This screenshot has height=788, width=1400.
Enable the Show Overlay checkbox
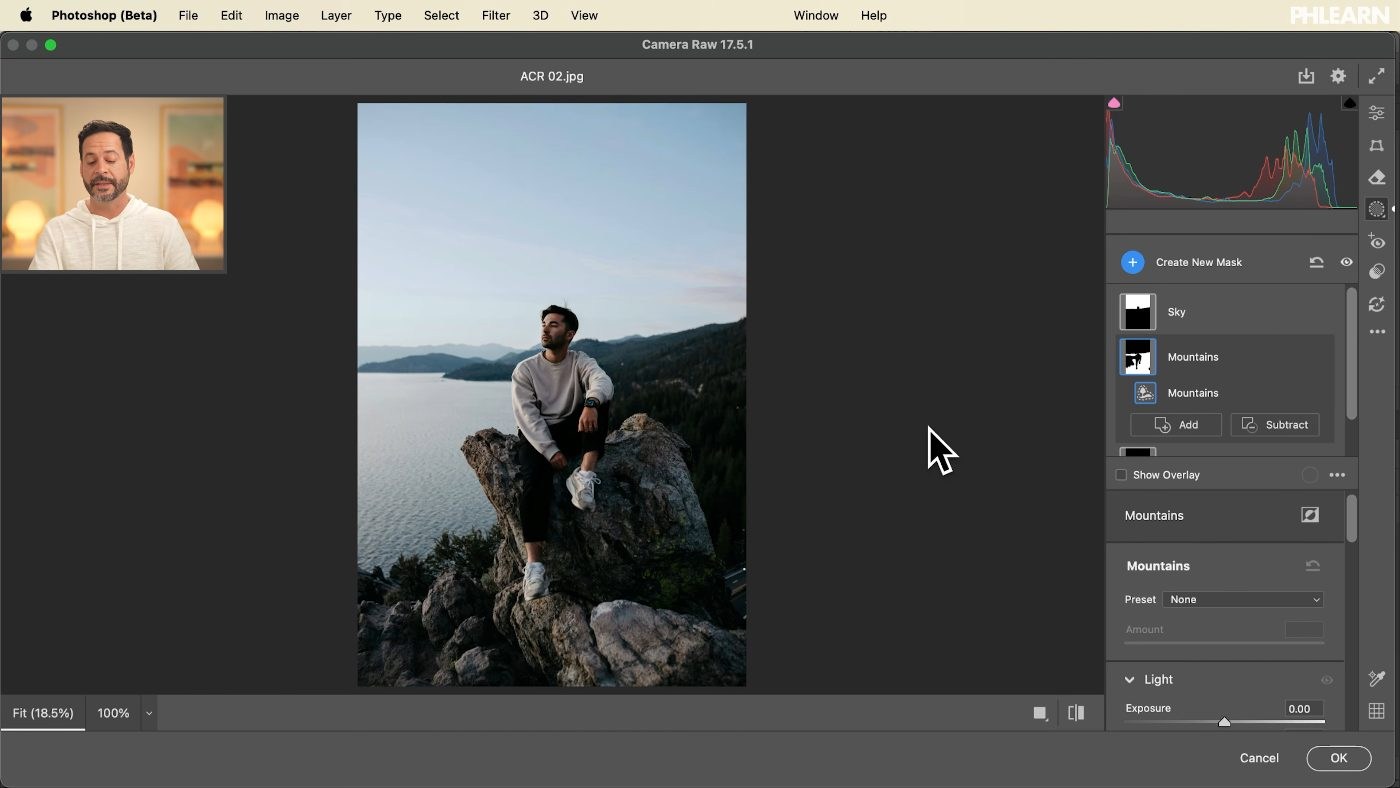coord(1121,475)
